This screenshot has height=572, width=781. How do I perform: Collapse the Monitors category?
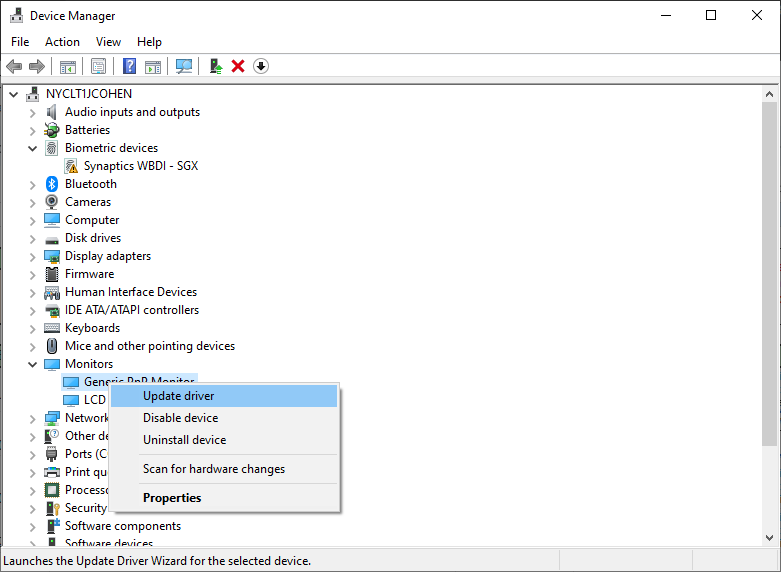coord(32,364)
